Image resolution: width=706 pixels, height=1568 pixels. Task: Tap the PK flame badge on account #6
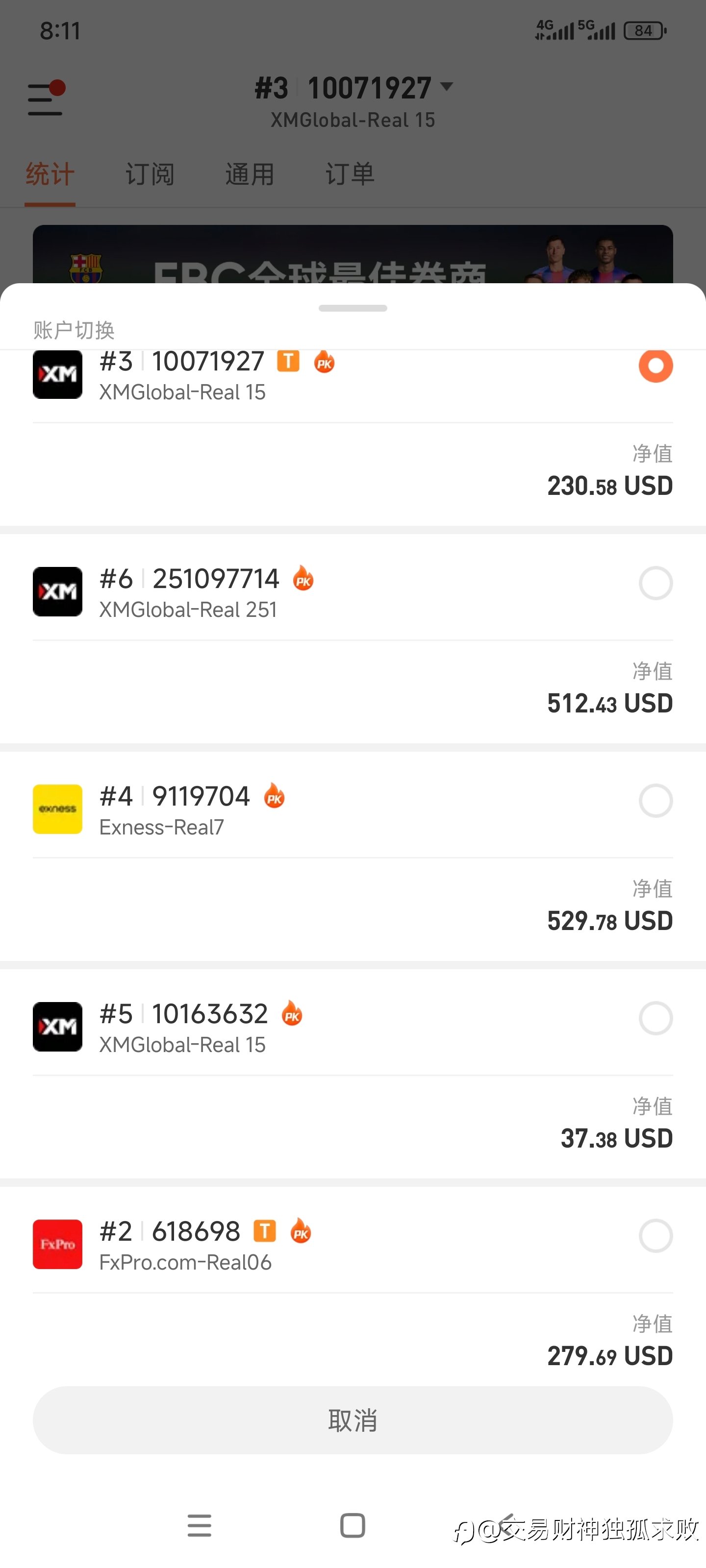tap(303, 579)
